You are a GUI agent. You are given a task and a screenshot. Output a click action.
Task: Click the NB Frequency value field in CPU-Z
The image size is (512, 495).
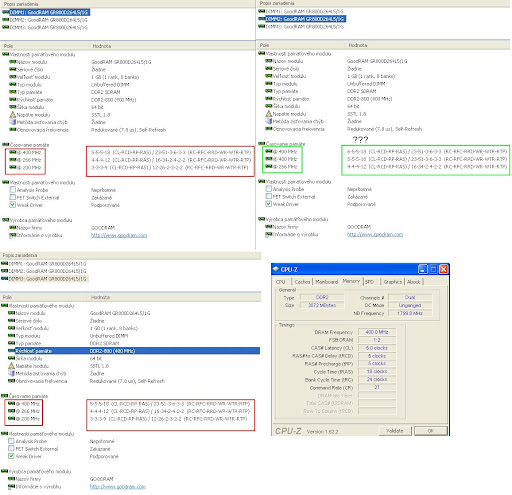coord(410,313)
